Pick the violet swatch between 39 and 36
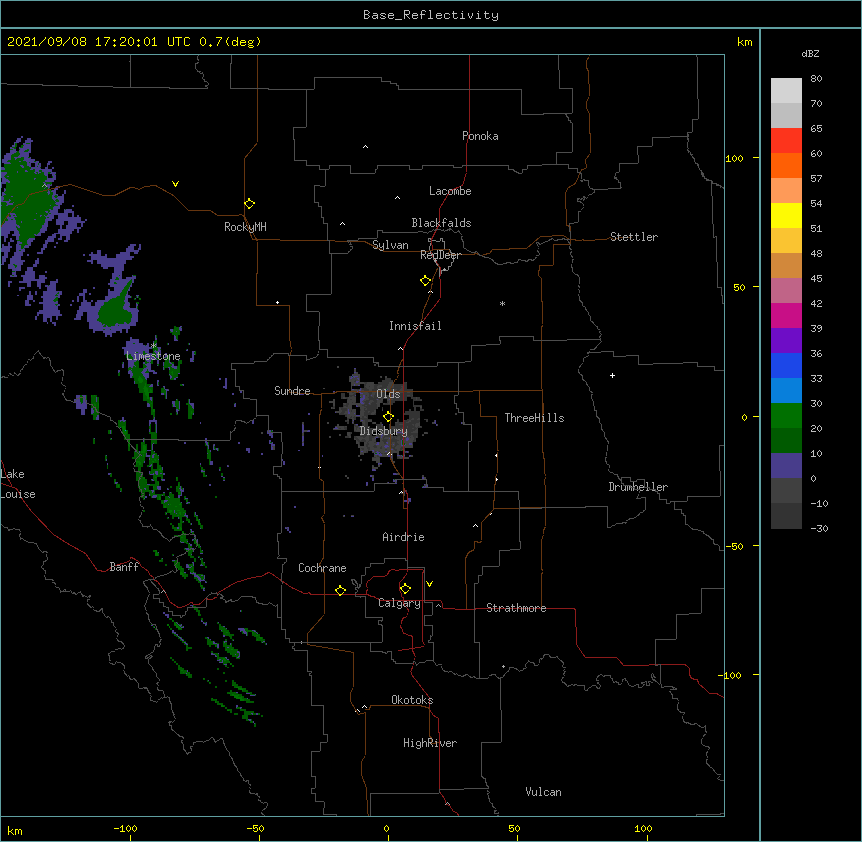862x842 pixels. [786, 341]
